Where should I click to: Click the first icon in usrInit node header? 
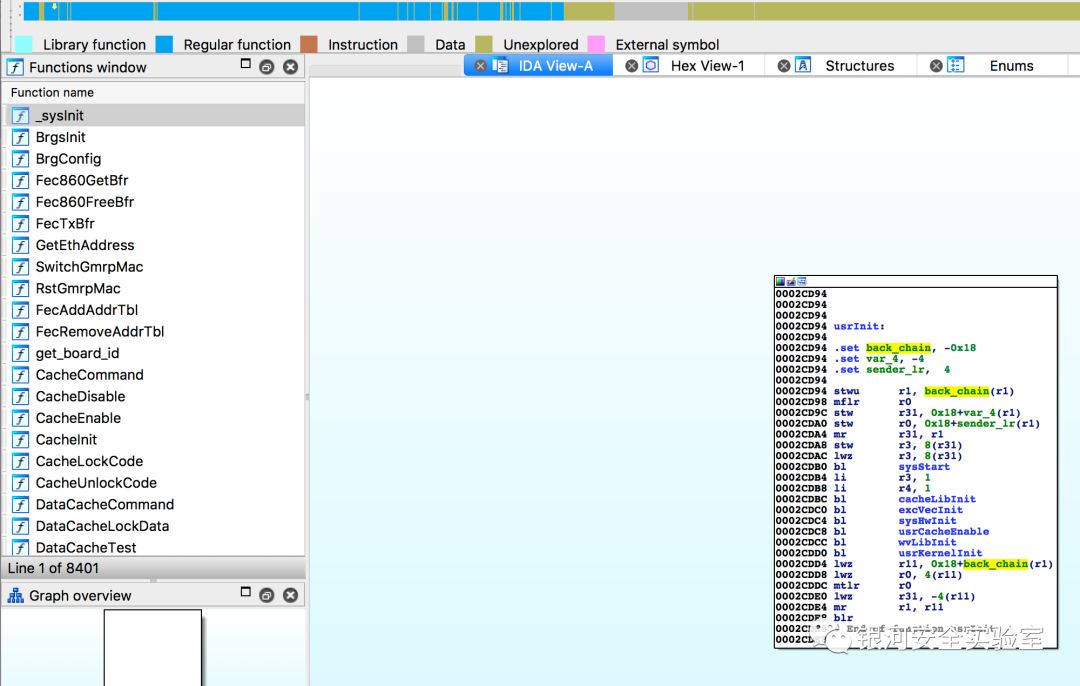click(780, 282)
